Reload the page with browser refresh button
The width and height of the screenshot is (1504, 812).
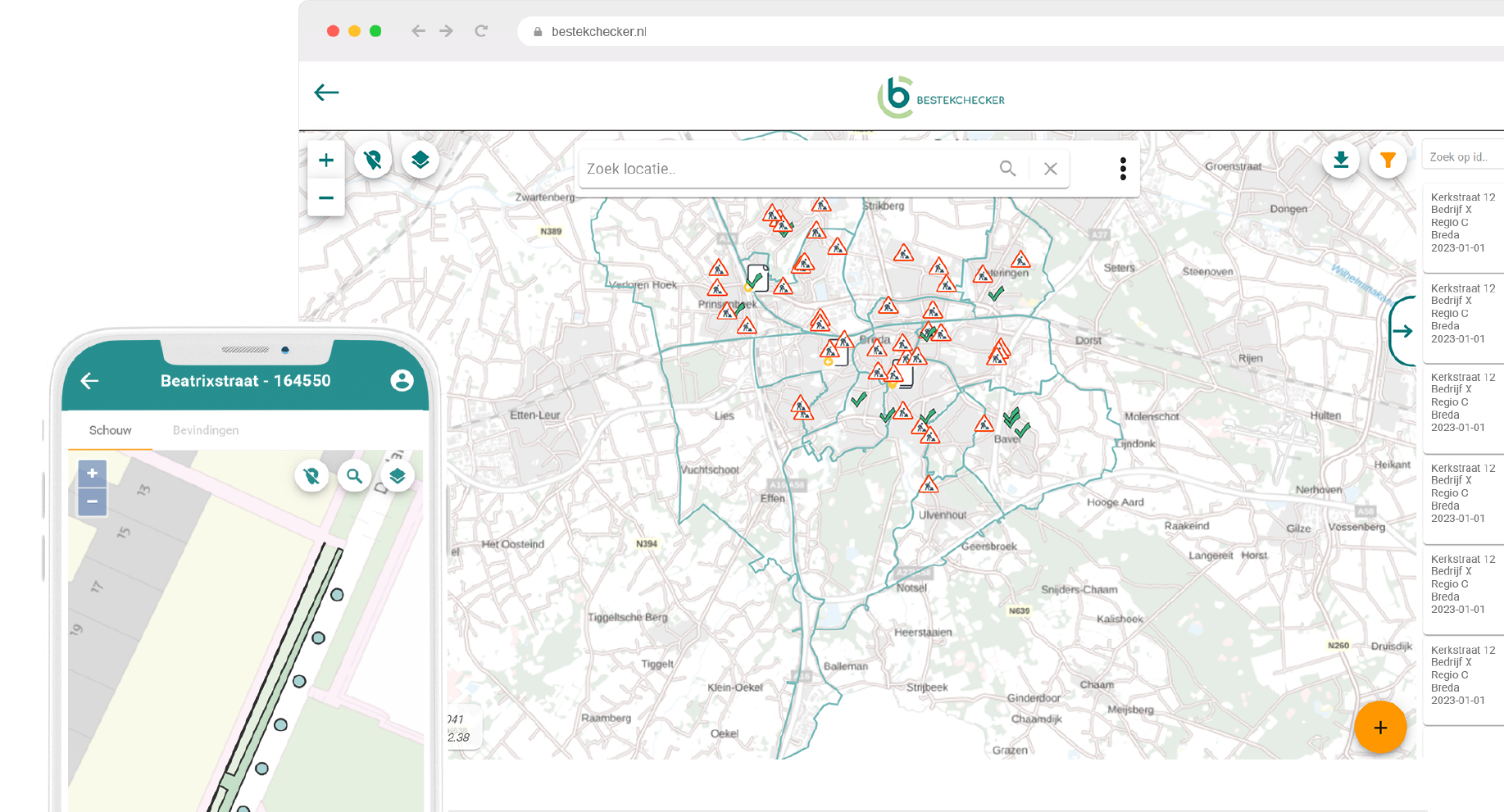click(481, 31)
